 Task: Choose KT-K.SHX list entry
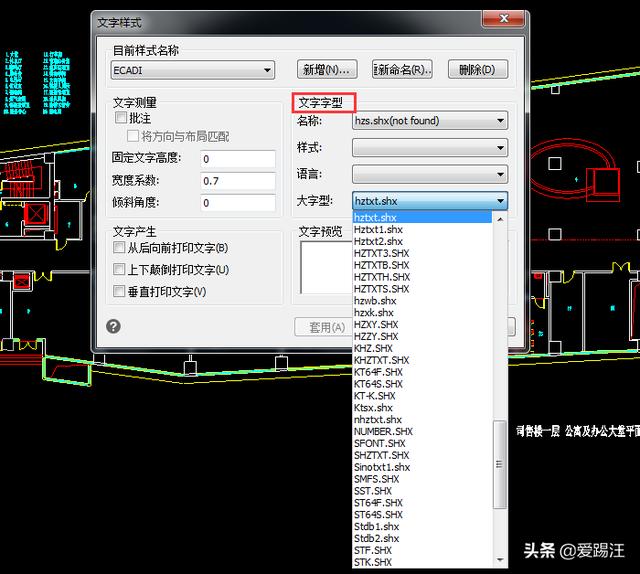[422, 396]
